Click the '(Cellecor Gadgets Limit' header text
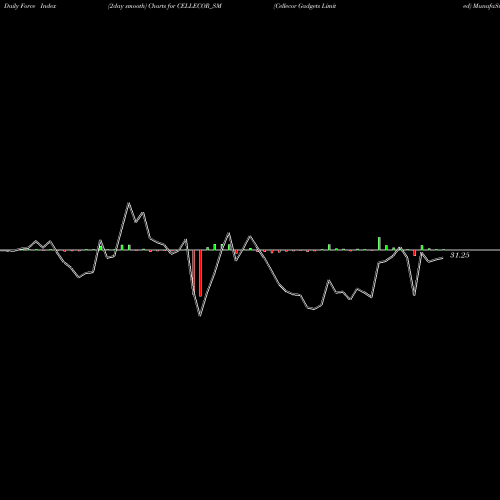Screen dimensions: 500x500 click(x=305, y=6)
